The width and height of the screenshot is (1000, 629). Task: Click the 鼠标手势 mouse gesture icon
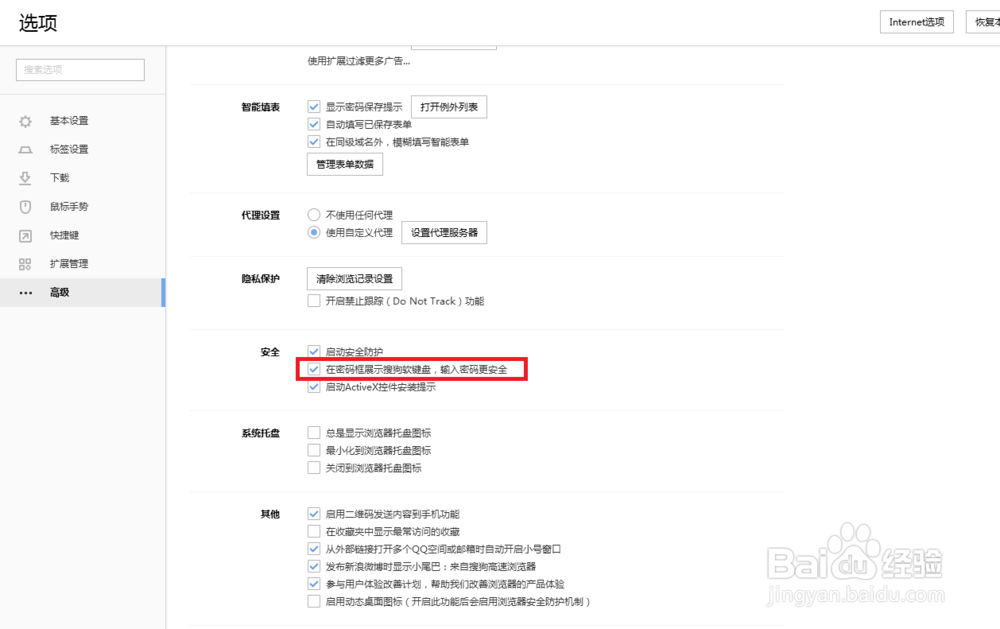pos(25,206)
